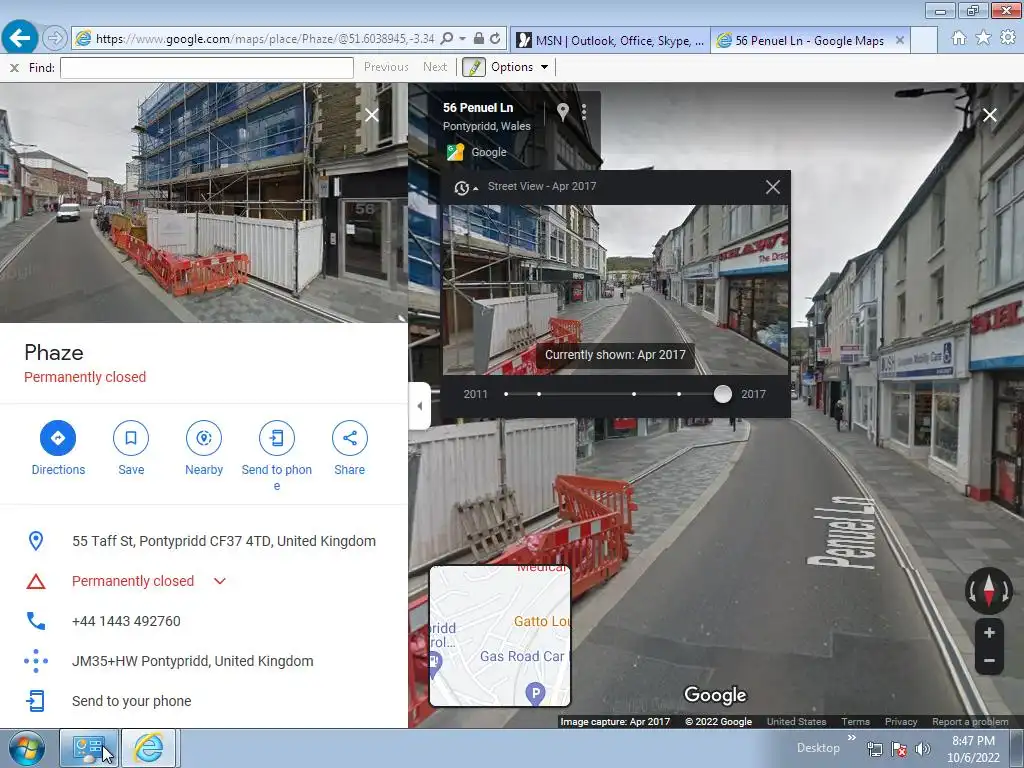Click the time travel clock icon
Screen dimensions: 1024x768
[462, 187]
